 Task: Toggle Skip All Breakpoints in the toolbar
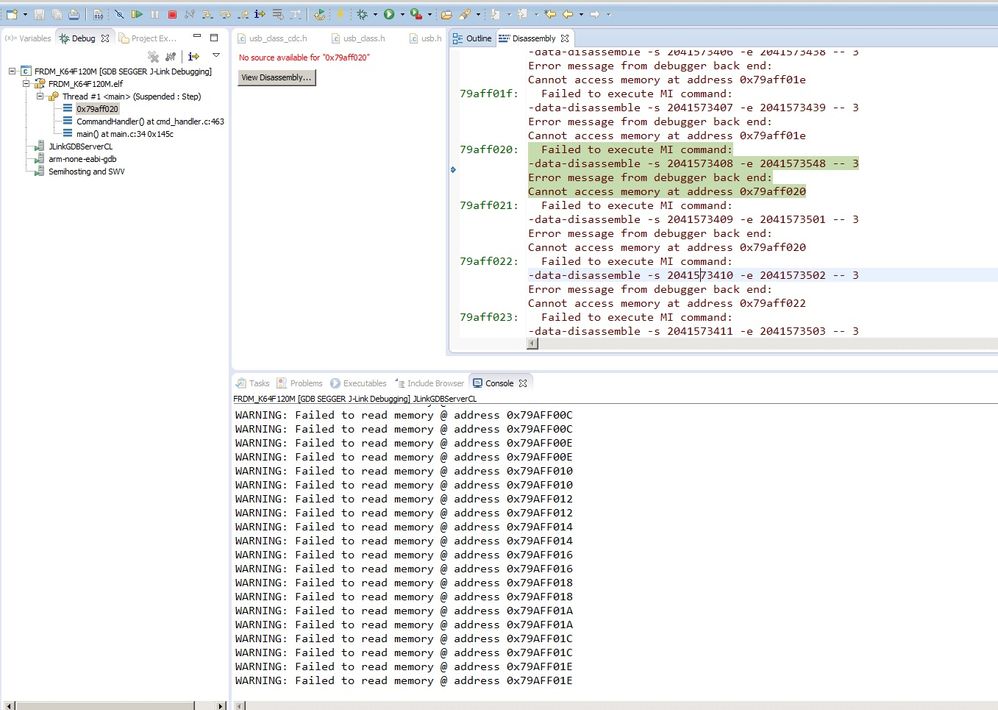pyautogui.click(x=119, y=14)
